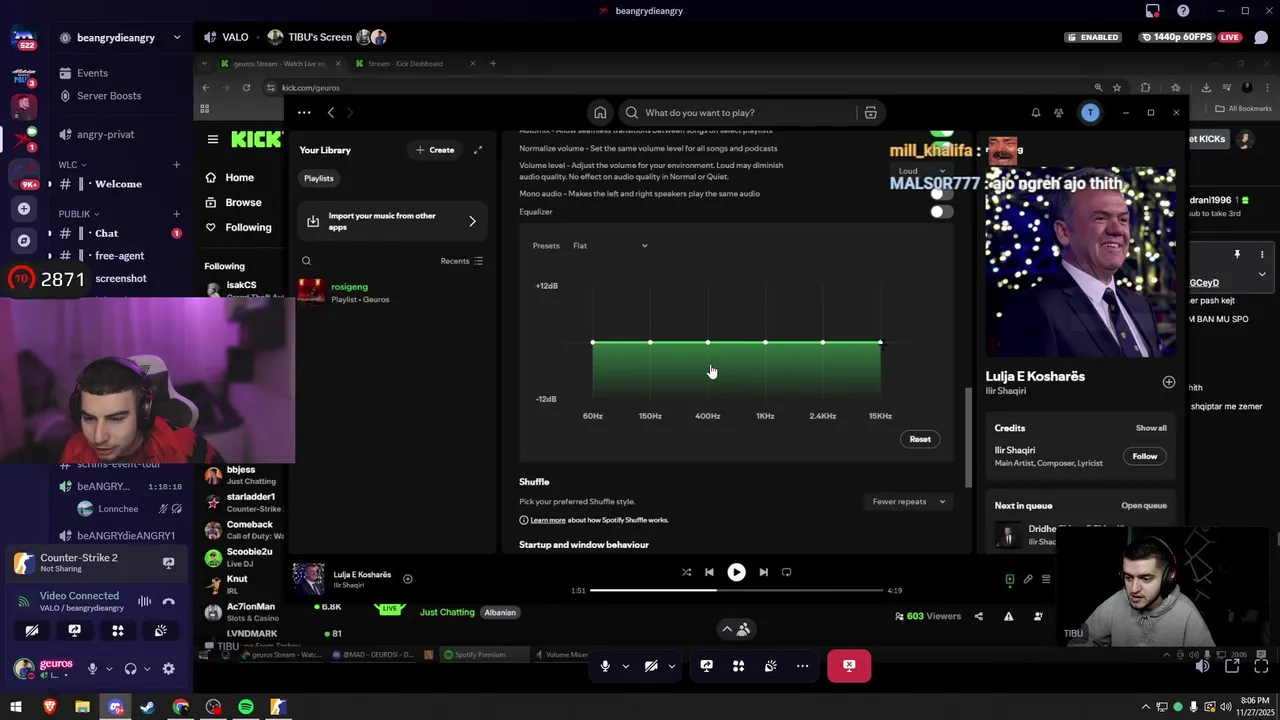Join angry-privat voice channel
Screen dimensions: 1280x720
[106, 135]
